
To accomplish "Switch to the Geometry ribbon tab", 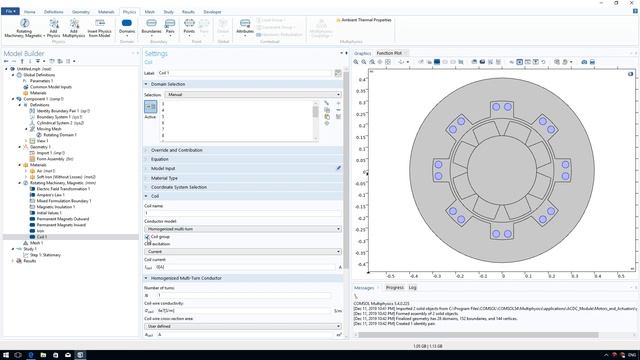I will (x=80, y=12).
